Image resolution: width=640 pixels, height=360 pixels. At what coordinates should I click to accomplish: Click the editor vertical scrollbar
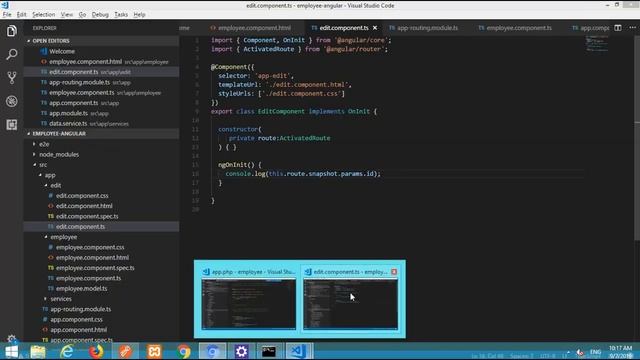[637, 139]
